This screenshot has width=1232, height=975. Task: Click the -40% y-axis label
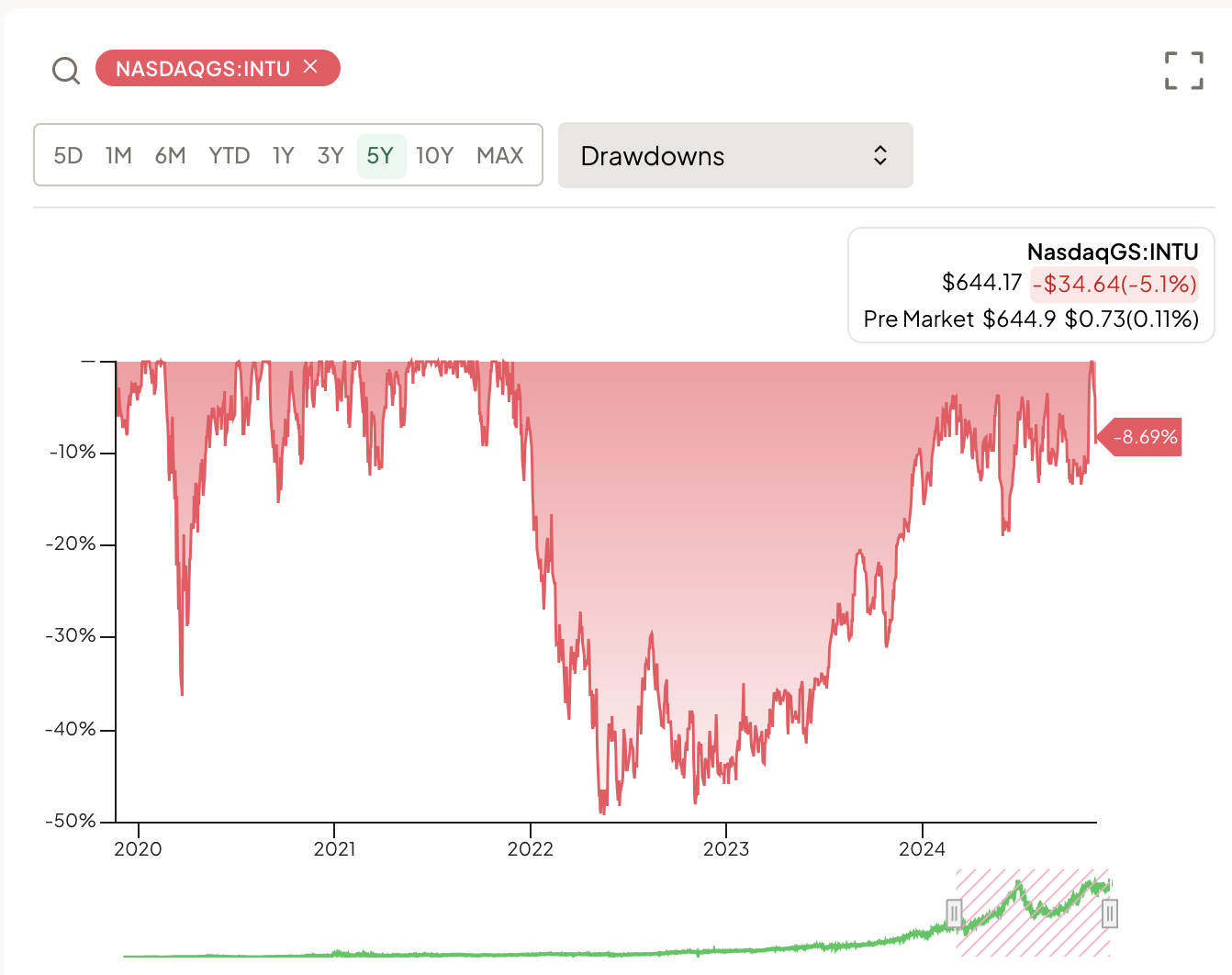click(71, 729)
